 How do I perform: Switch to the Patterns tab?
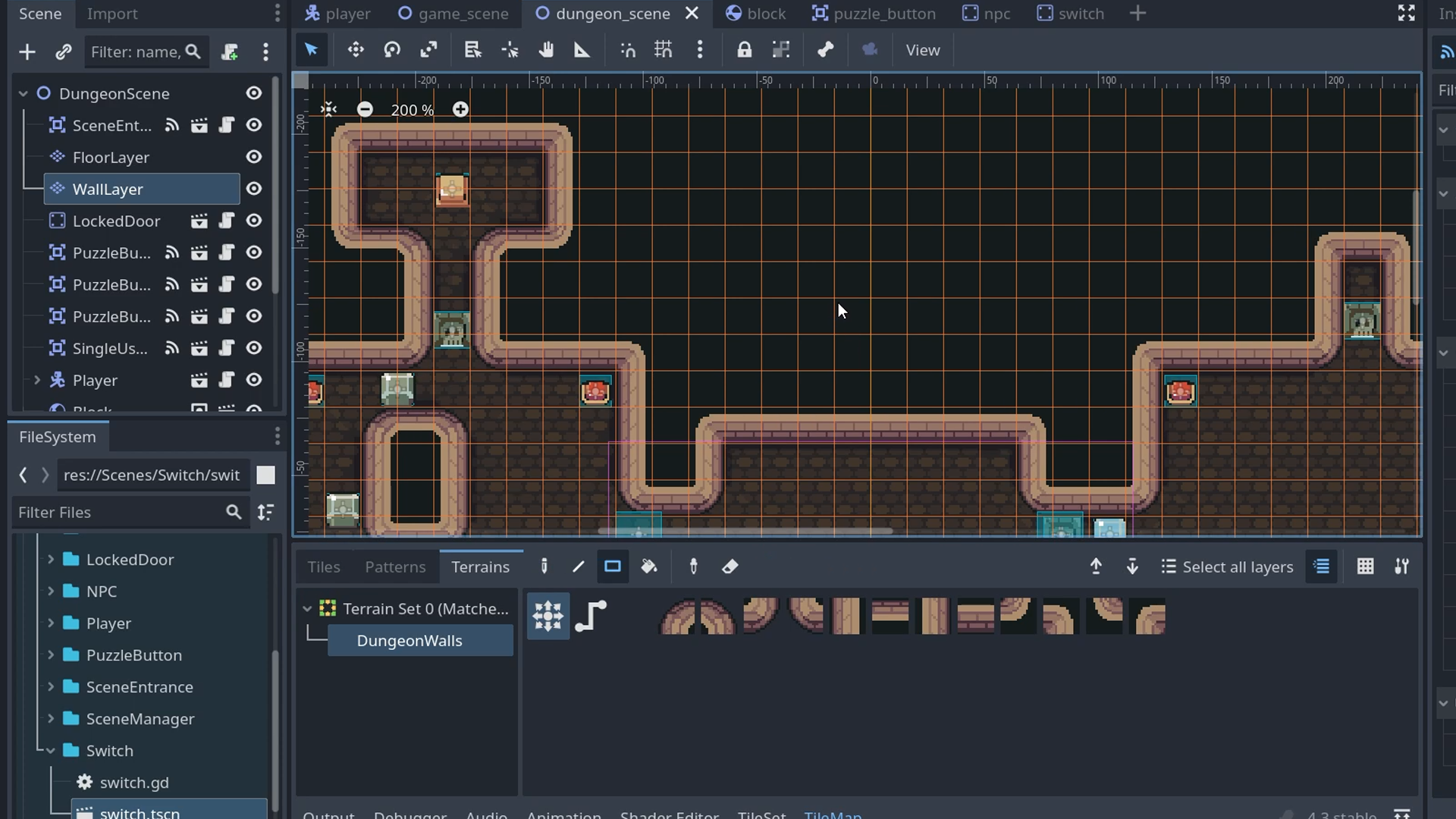pos(395,566)
